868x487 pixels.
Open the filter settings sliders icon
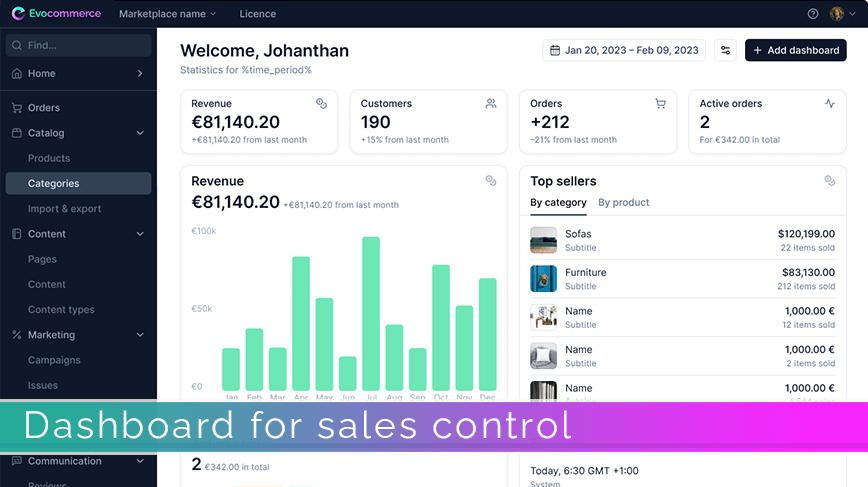click(x=725, y=50)
